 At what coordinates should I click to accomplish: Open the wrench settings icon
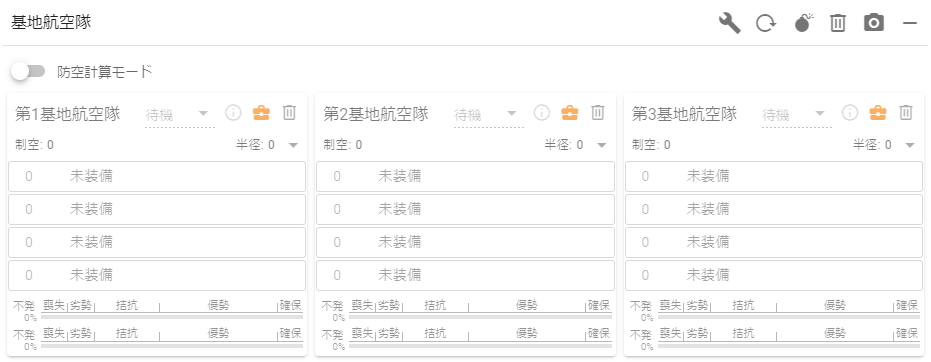click(730, 23)
